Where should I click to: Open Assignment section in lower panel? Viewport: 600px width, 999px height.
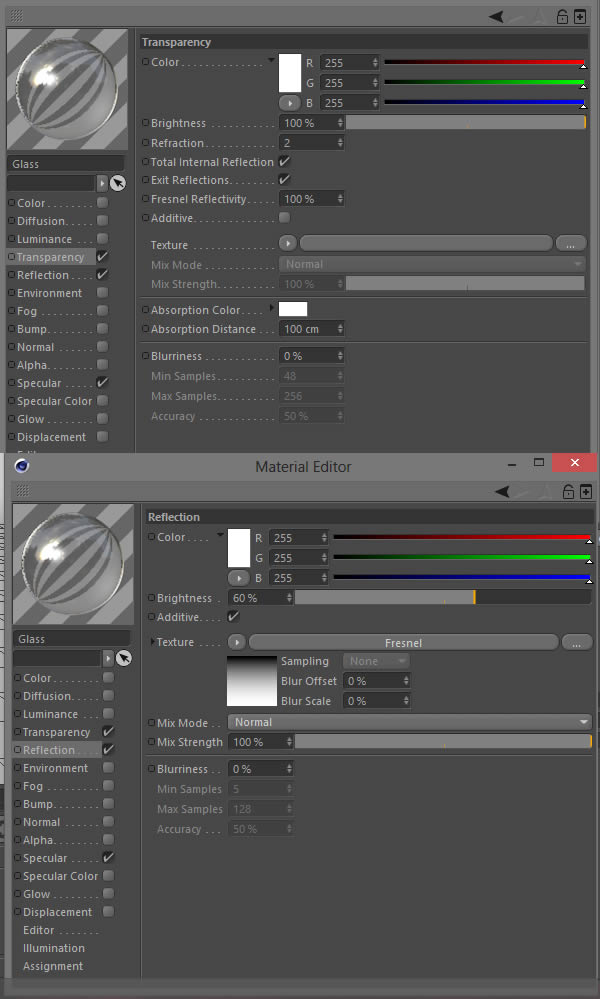tap(53, 966)
